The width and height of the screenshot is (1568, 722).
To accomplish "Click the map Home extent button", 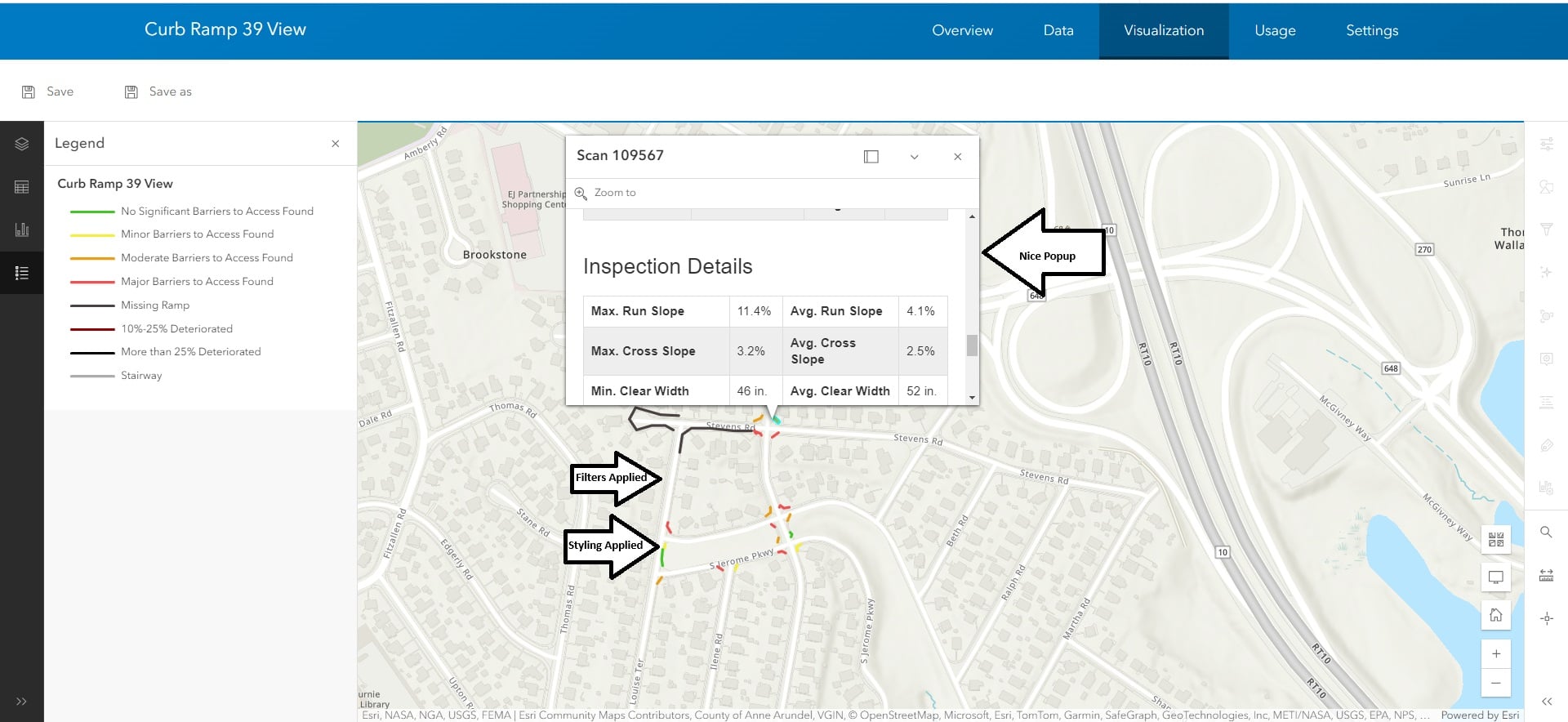I will [x=1496, y=615].
